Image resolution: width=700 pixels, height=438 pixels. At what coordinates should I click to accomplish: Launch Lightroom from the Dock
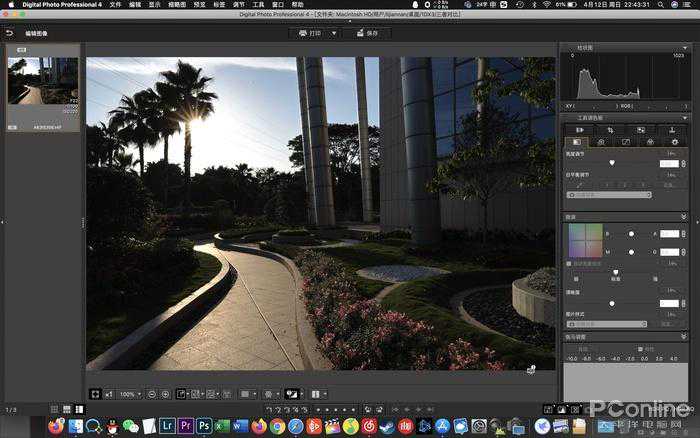pos(167,425)
